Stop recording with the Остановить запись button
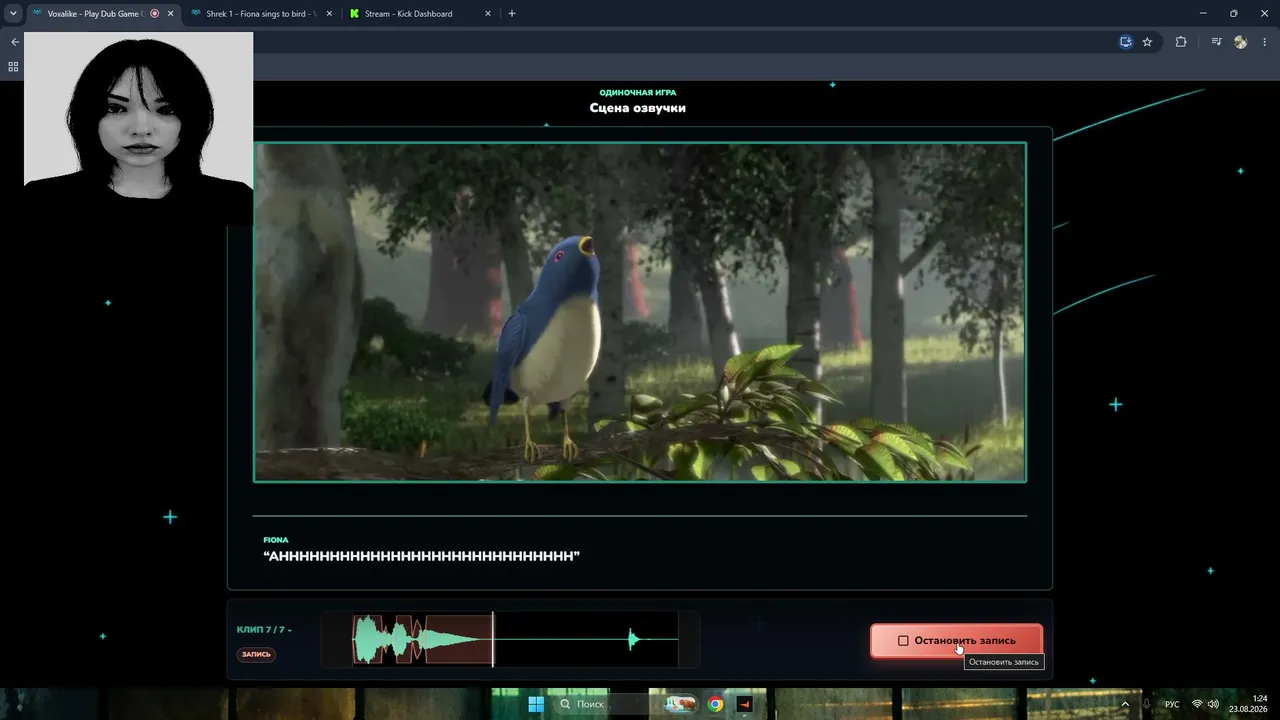The width and height of the screenshot is (1280, 720). point(956,641)
